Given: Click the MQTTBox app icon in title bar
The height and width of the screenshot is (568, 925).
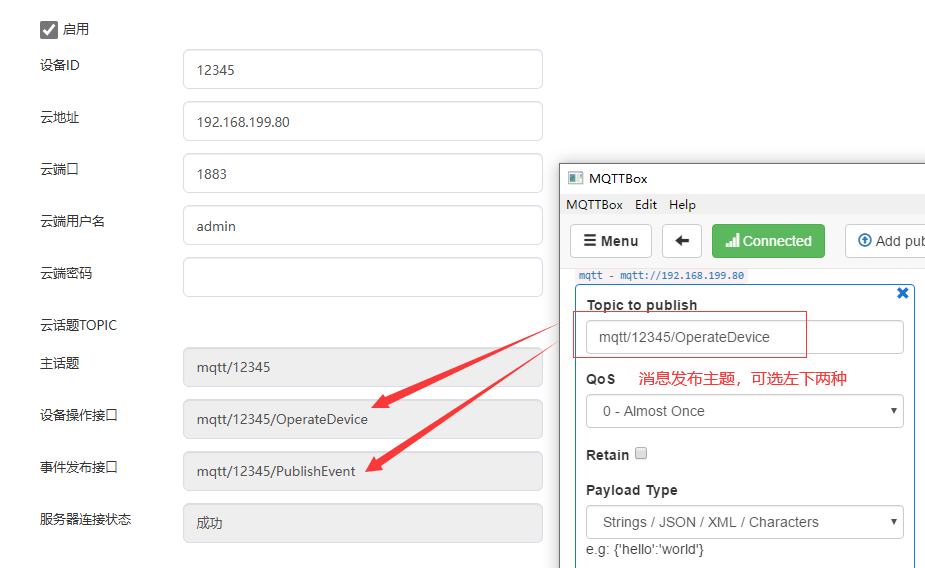Looking at the screenshot, I should (575, 178).
